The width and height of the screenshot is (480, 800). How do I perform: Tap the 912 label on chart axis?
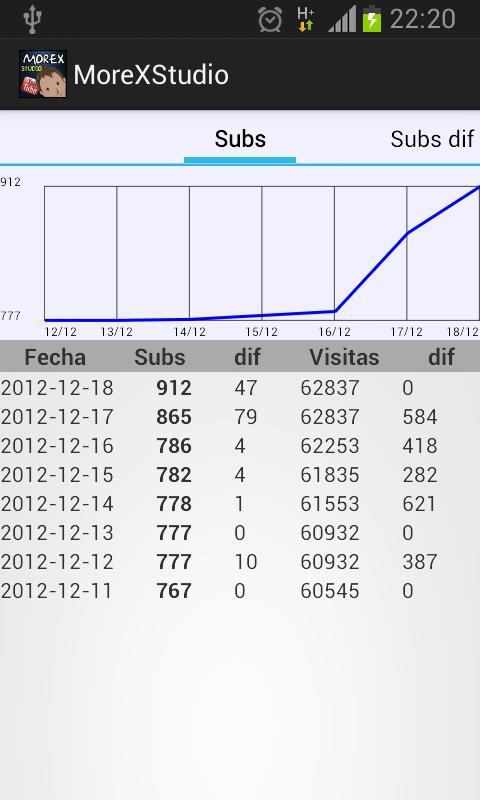pos(10,182)
